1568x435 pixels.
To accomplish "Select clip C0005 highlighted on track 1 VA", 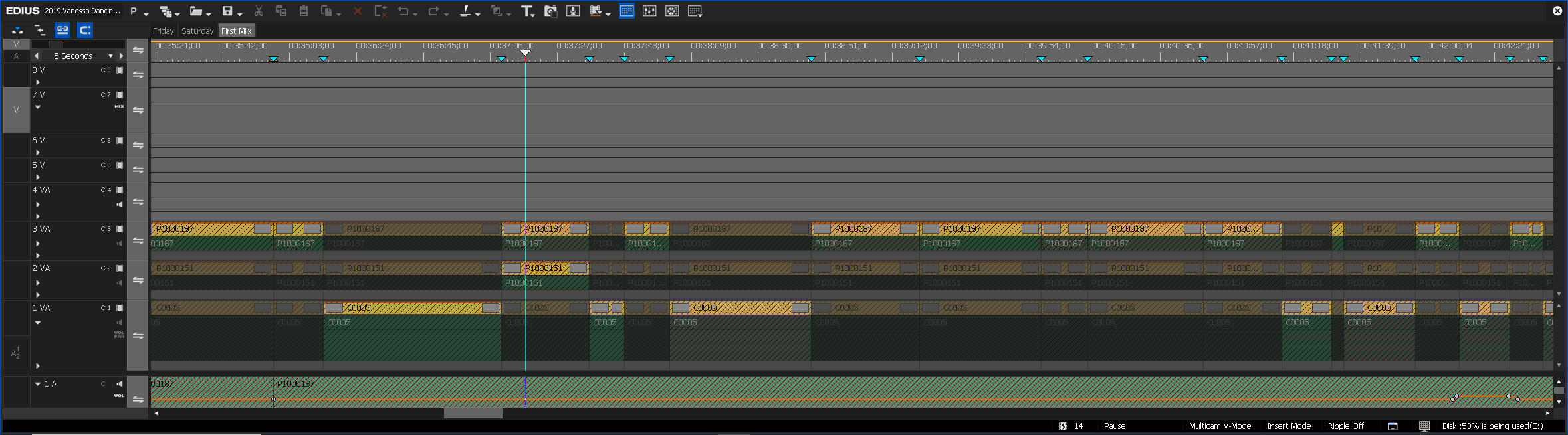I will pyautogui.click(x=412, y=308).
